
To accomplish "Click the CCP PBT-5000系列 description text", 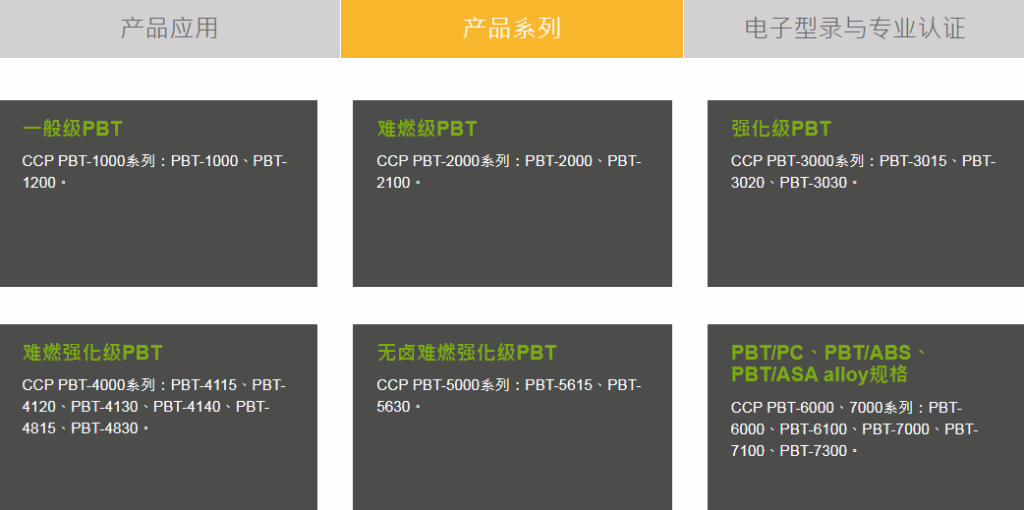I will (x=509, y=396).
